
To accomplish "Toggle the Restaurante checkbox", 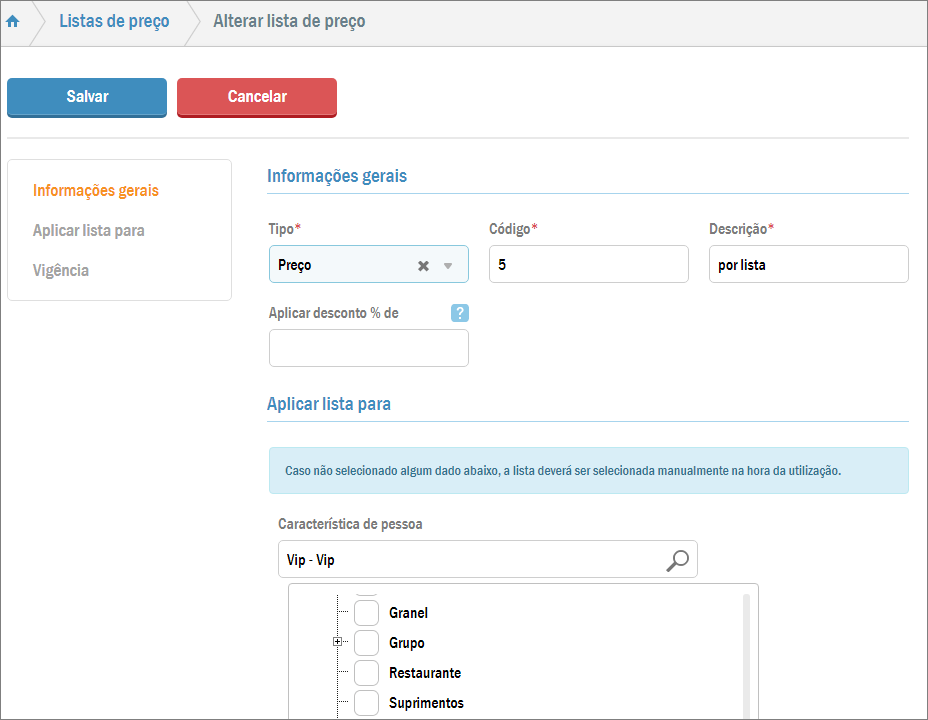I will (366, 673).
